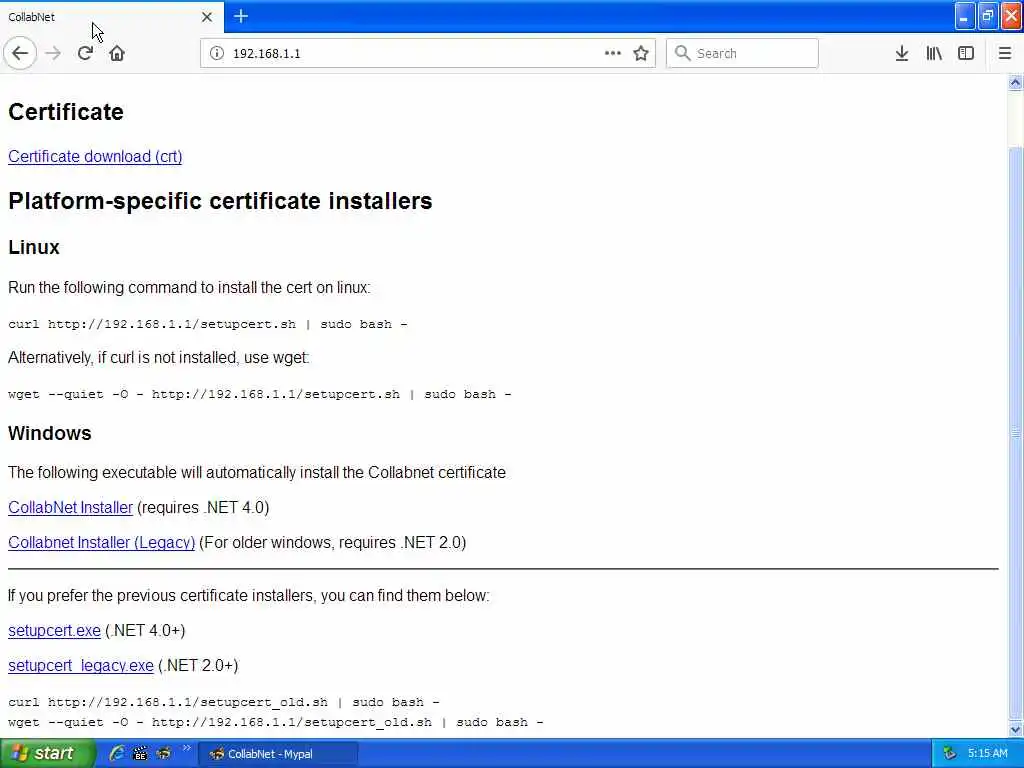Screen dimensions: 1024x768
Task: Restore down the browser window
Action: point(988,16)
